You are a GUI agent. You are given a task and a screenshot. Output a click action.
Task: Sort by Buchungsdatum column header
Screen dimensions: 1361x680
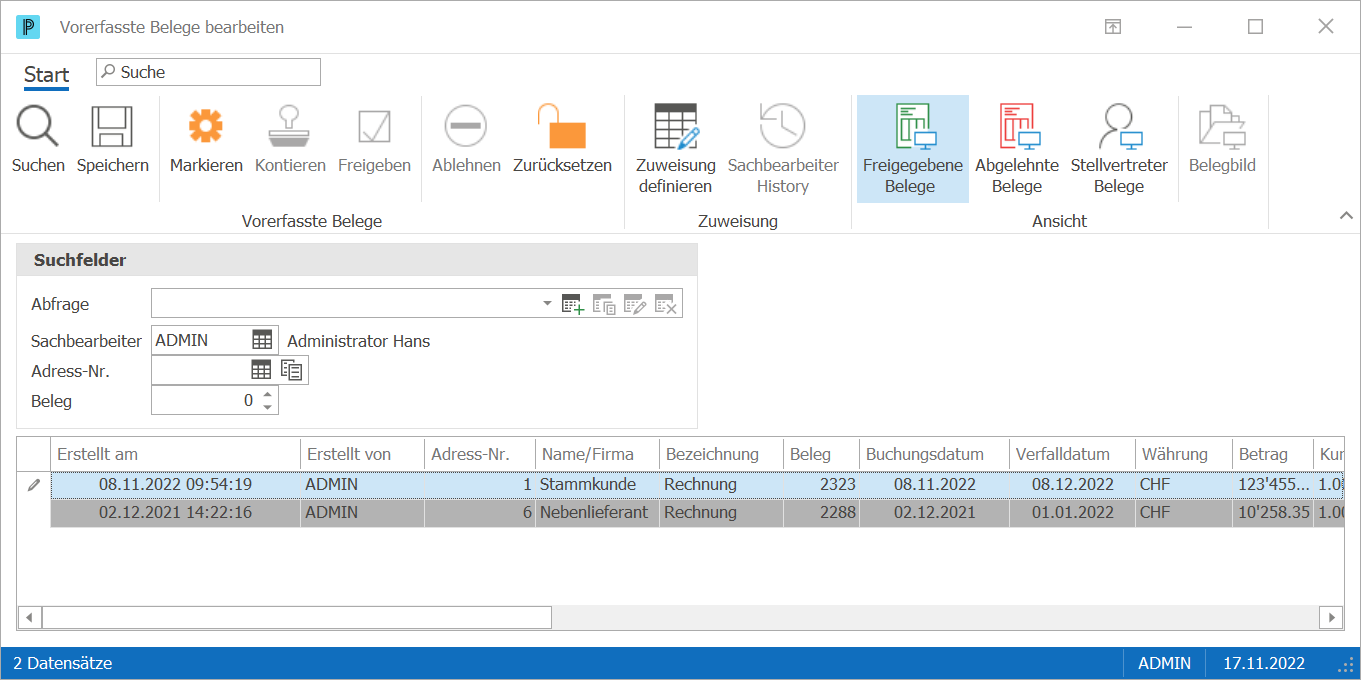point(934,454)
